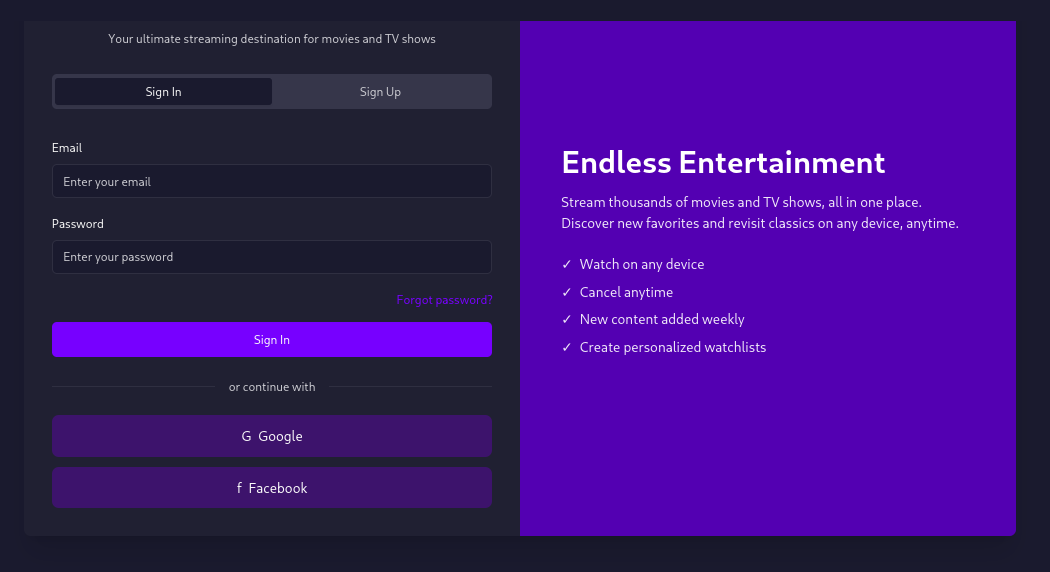Click the Facebook 'f' icon
Image resolution: width=1050 pixels, height=572 pixels.
(x=239, y=489)
